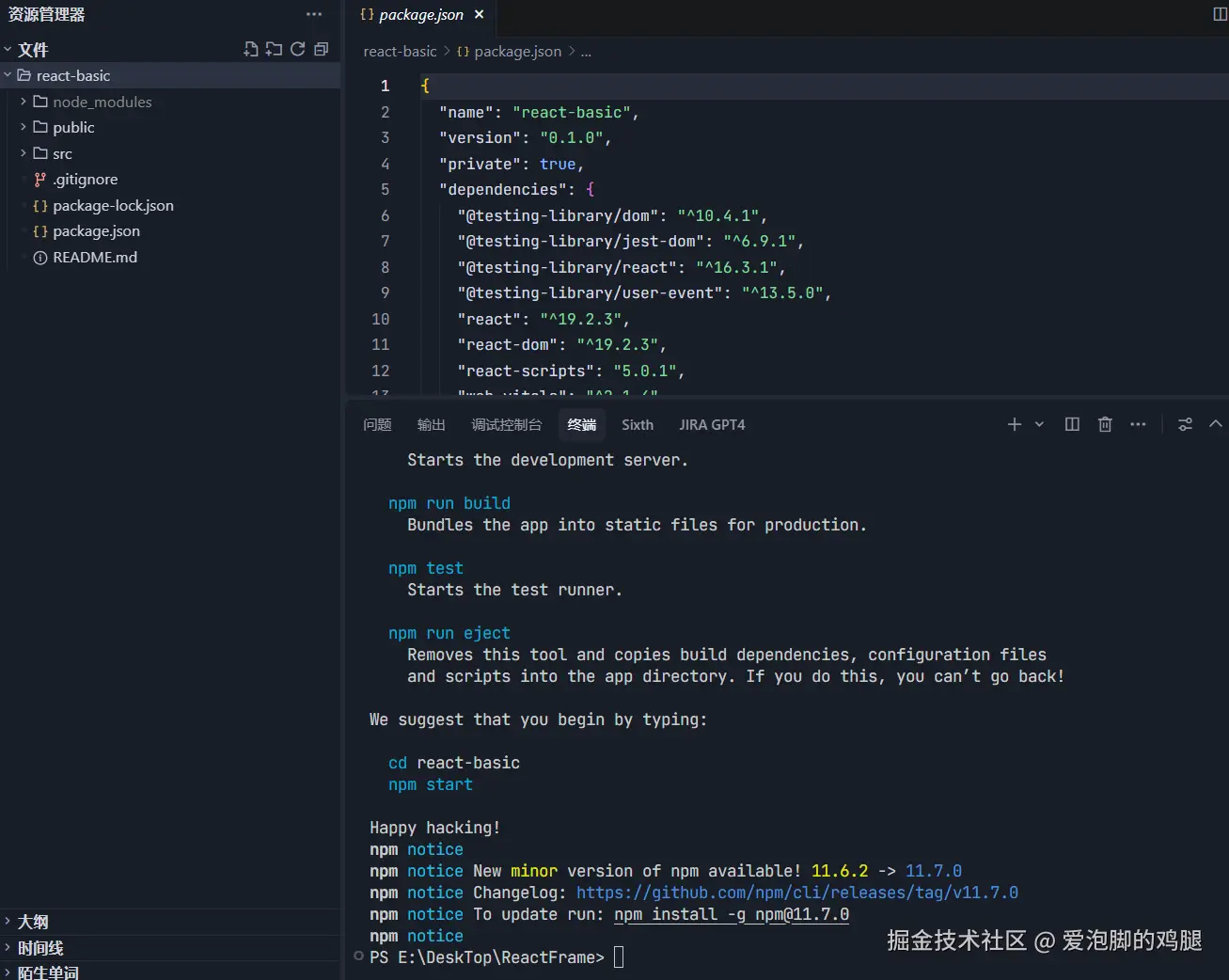Split the editor to the right
Screen dimensions: 1229x980
(x=1220, y=14)
